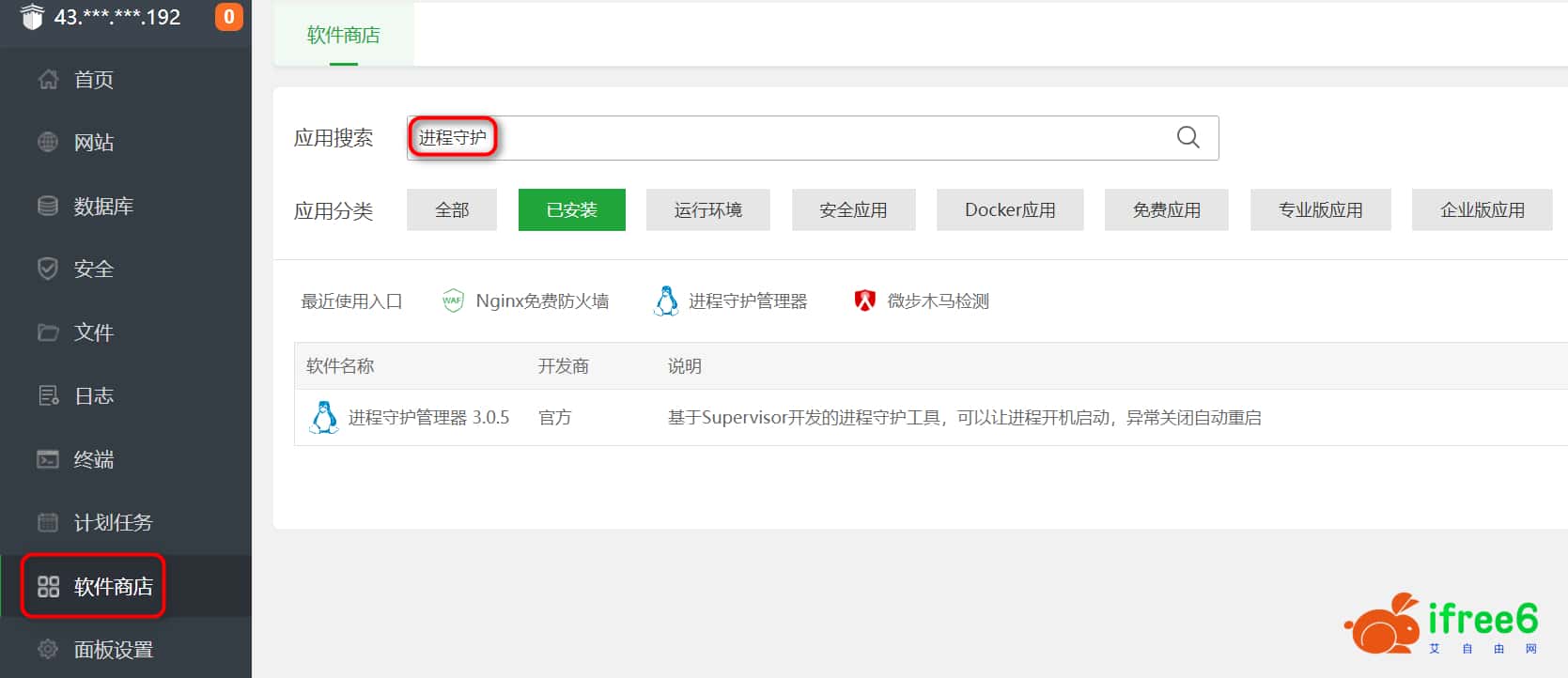Click the orange notification badge showing 0
Screen dimensions: 1568x678
228,17
